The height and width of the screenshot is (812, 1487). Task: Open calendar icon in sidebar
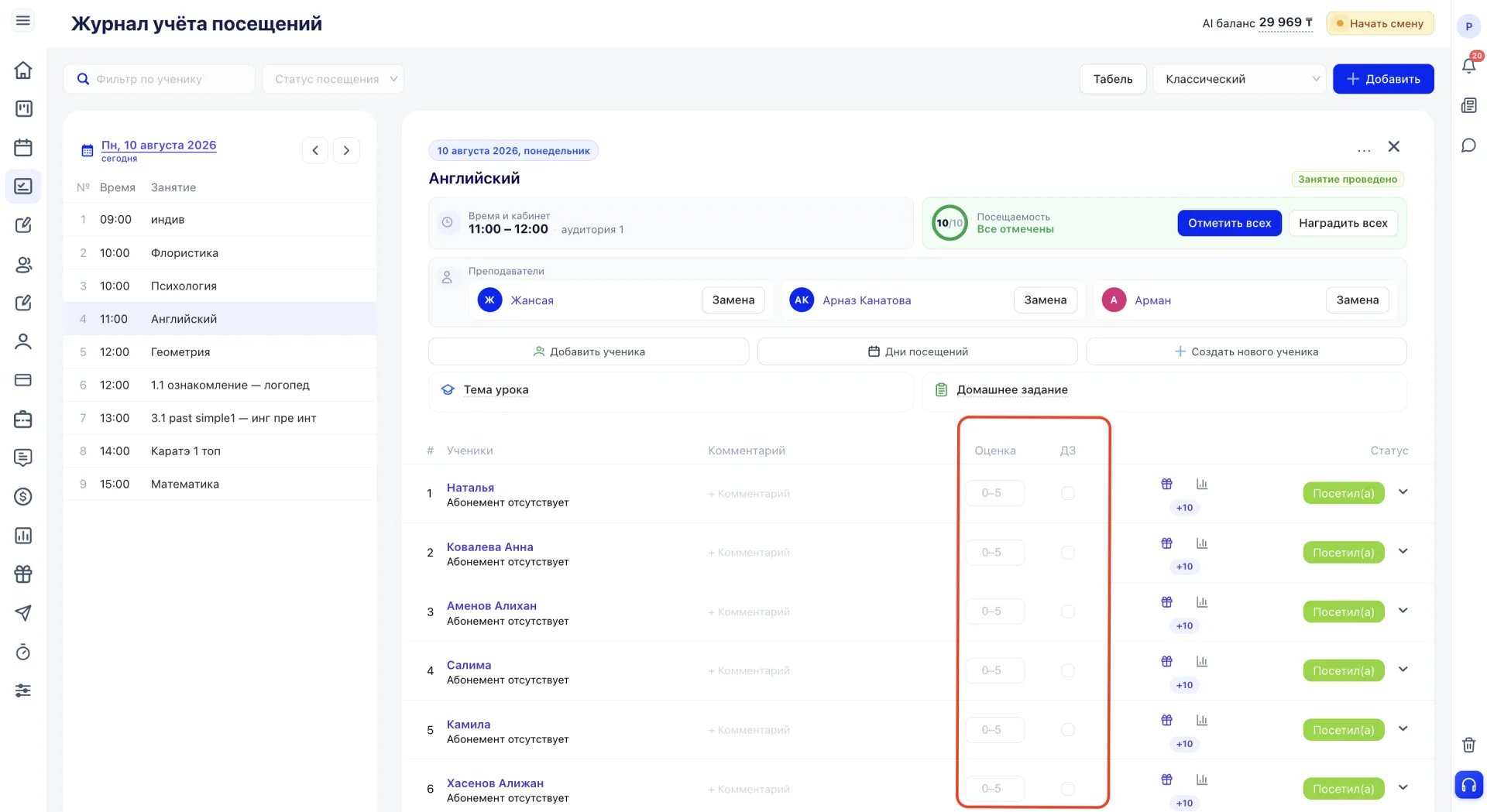(x=23, y=148)
